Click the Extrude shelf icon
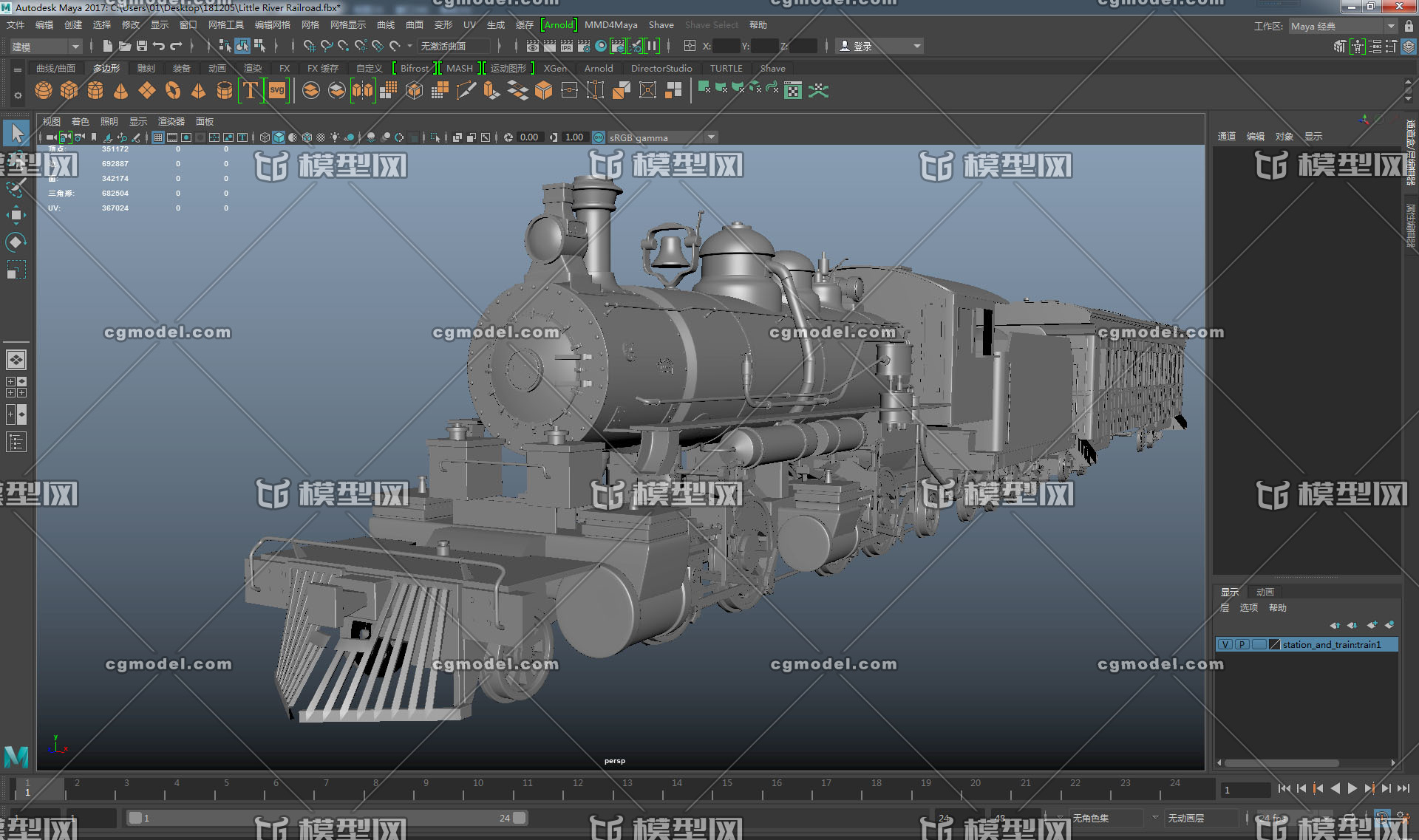1419x840 pixels. point(492,91)
